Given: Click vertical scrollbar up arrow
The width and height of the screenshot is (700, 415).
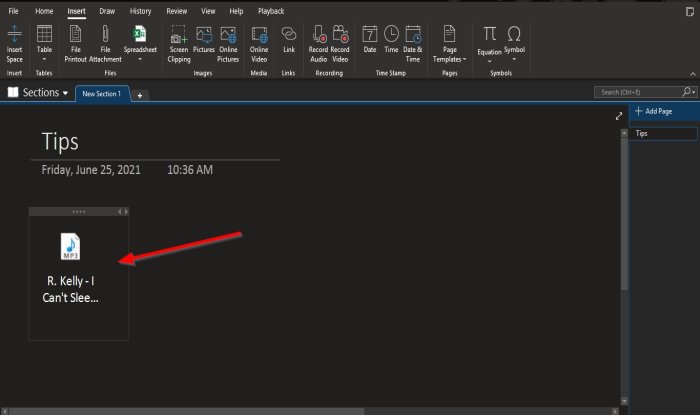Looking at the screenshot, I should point(624,133).
